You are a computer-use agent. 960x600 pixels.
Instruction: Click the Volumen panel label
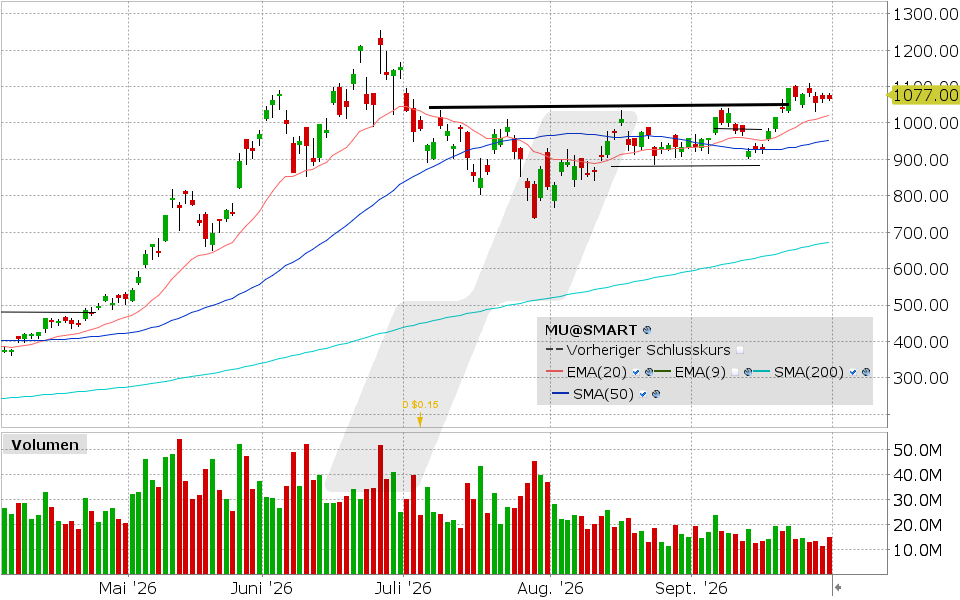(x=45, y=444)
